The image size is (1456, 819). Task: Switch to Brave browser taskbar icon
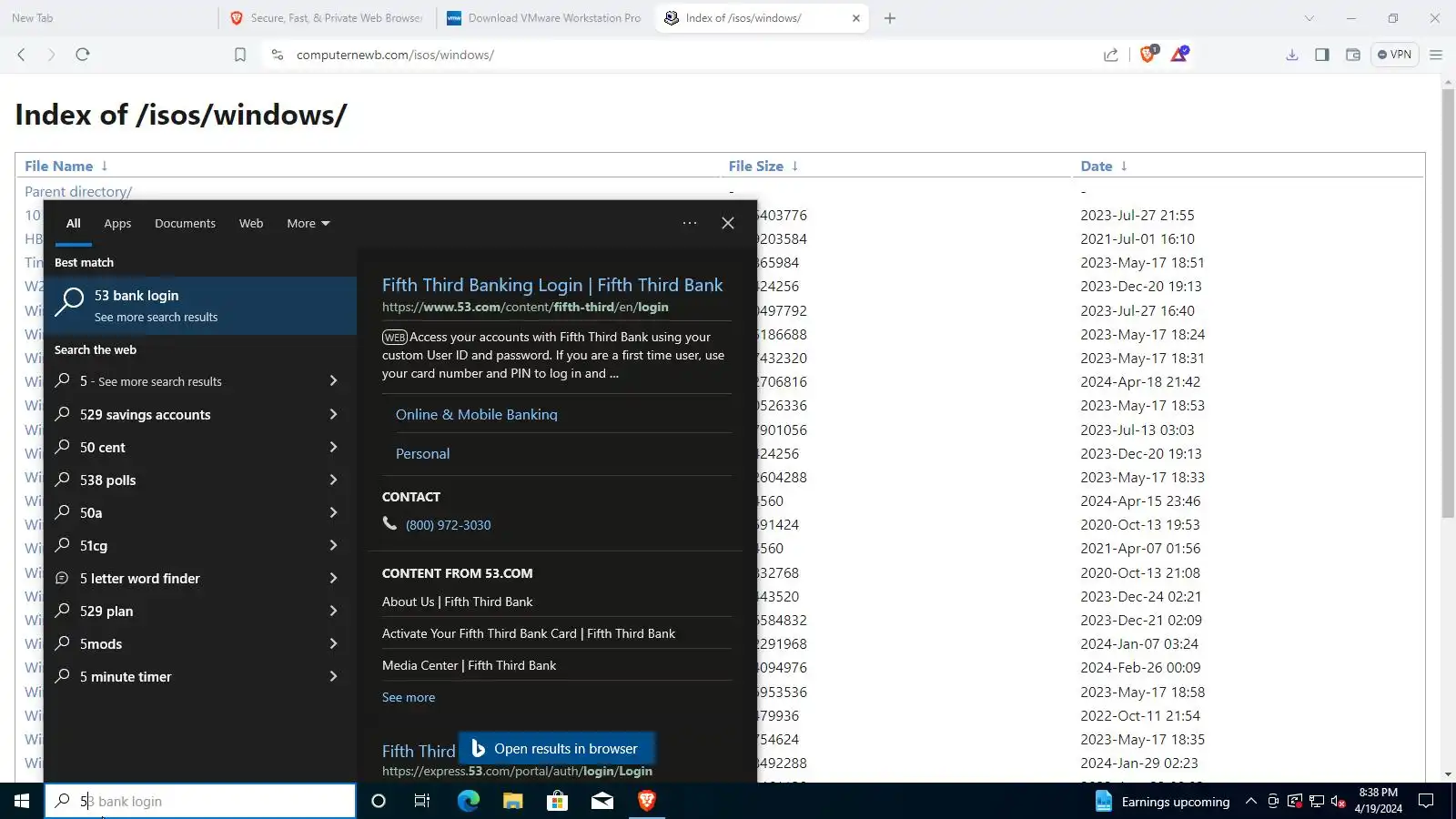(x=647, y=801)
